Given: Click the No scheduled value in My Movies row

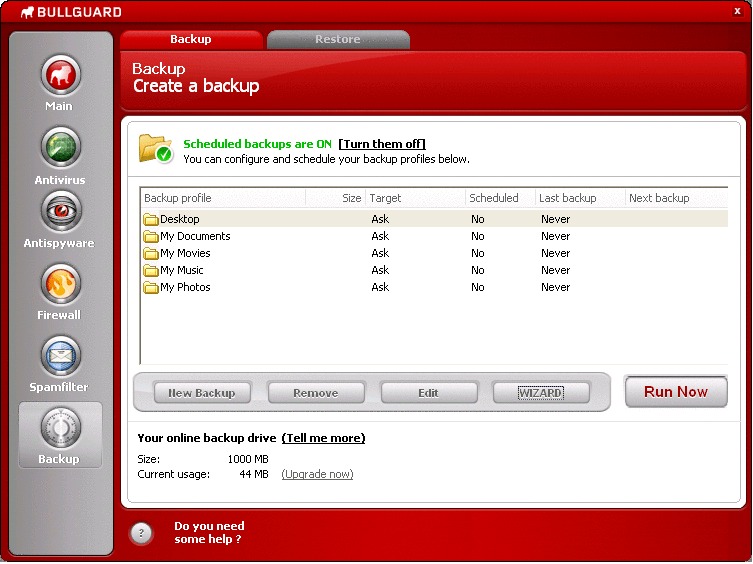Looking at the screenshot, I should coord(477,253).
